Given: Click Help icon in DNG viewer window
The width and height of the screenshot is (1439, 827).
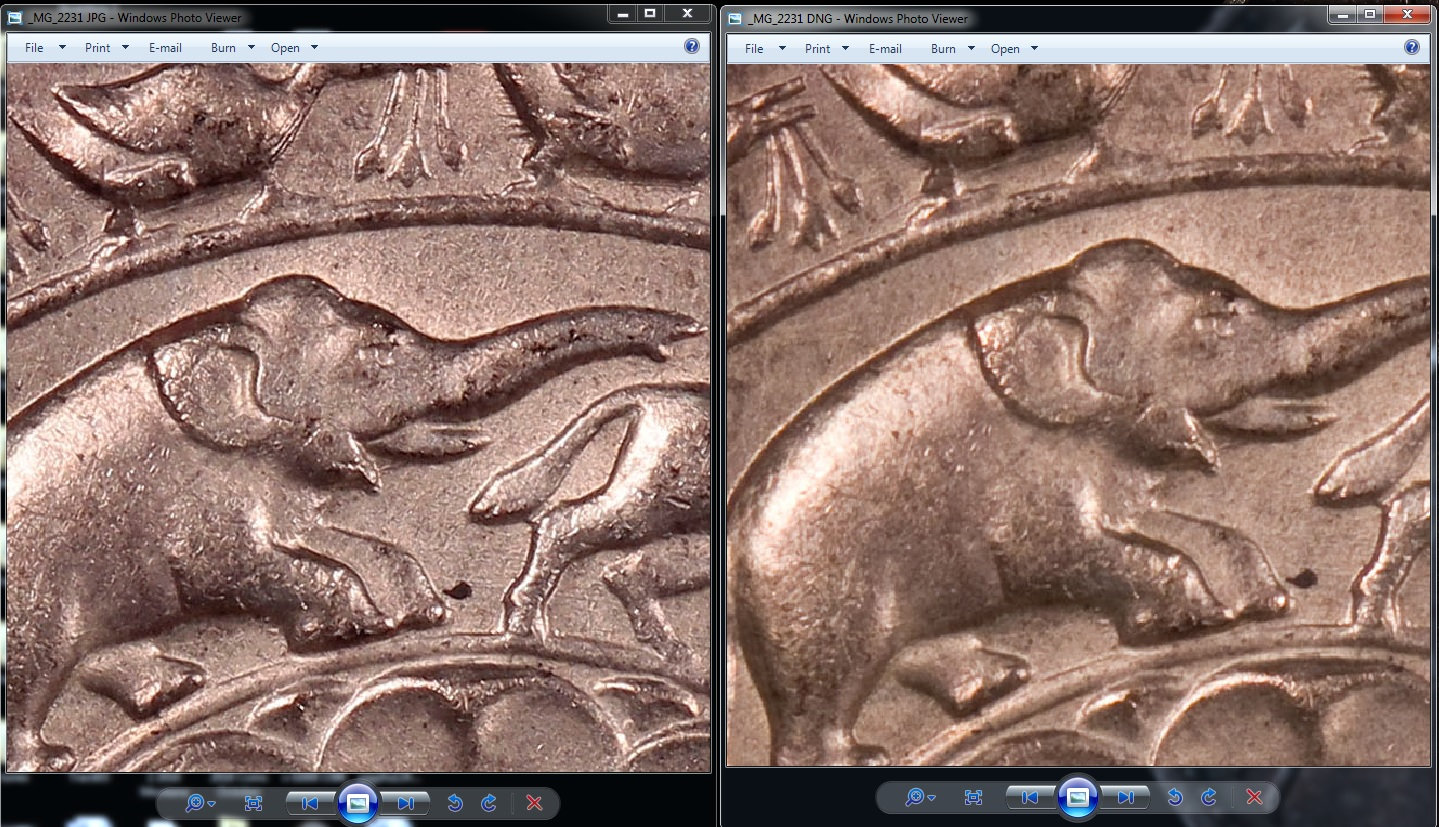Looking at the screenshot, I should point(1411,47).
